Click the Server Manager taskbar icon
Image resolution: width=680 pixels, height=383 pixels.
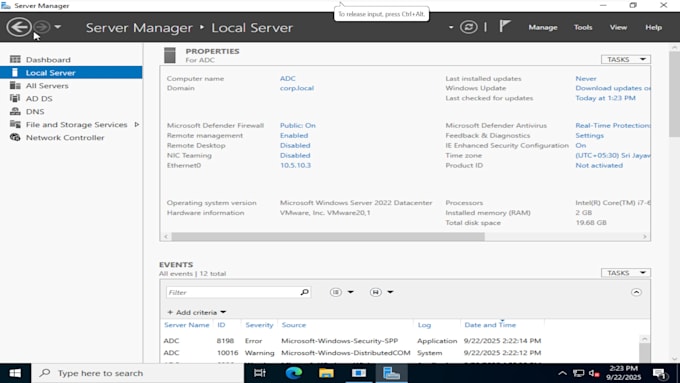click(x=391, y=373)
